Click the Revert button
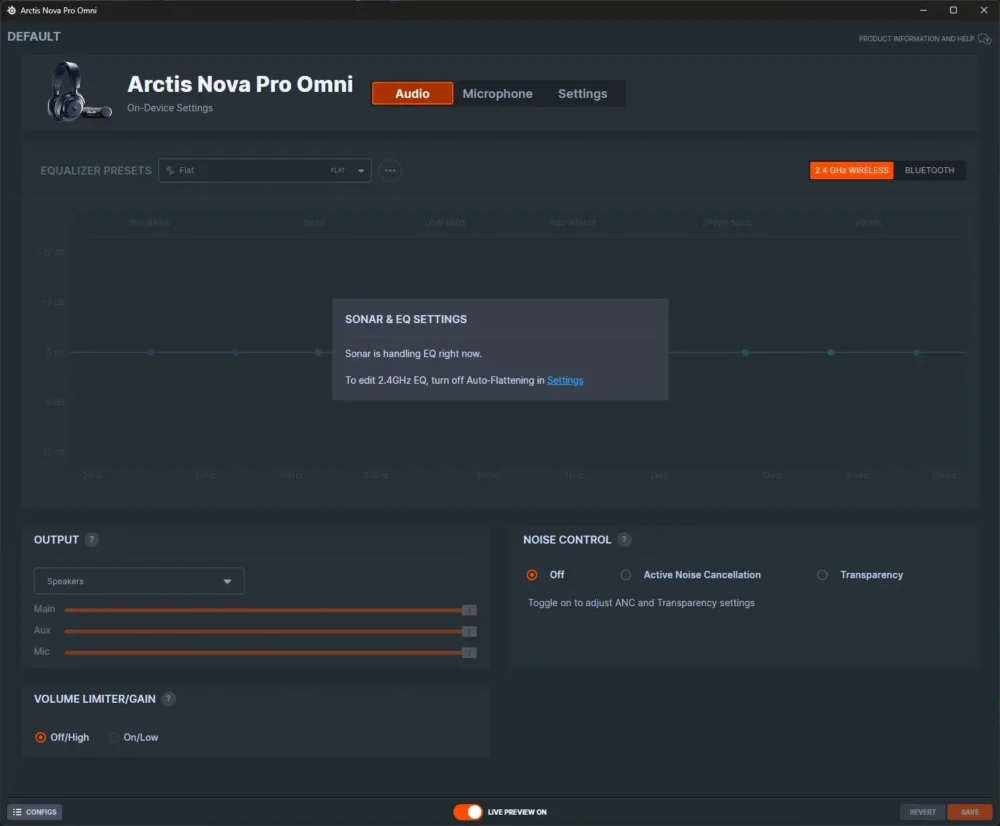1000x826 pixels. [922, 812]
